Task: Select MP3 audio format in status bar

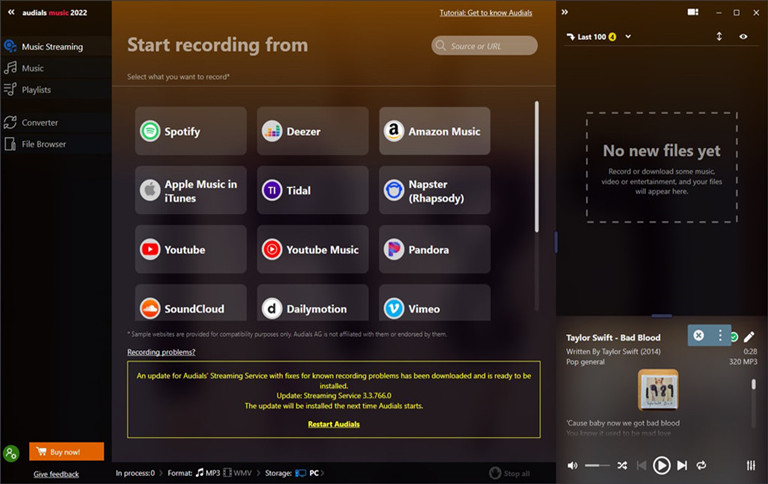Action: [208, 473]
